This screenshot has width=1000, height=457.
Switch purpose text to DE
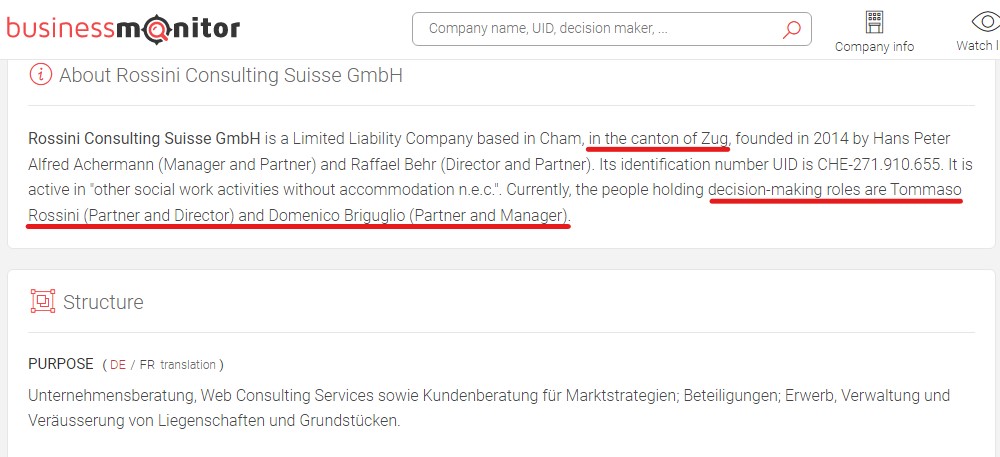coord(118,365)
